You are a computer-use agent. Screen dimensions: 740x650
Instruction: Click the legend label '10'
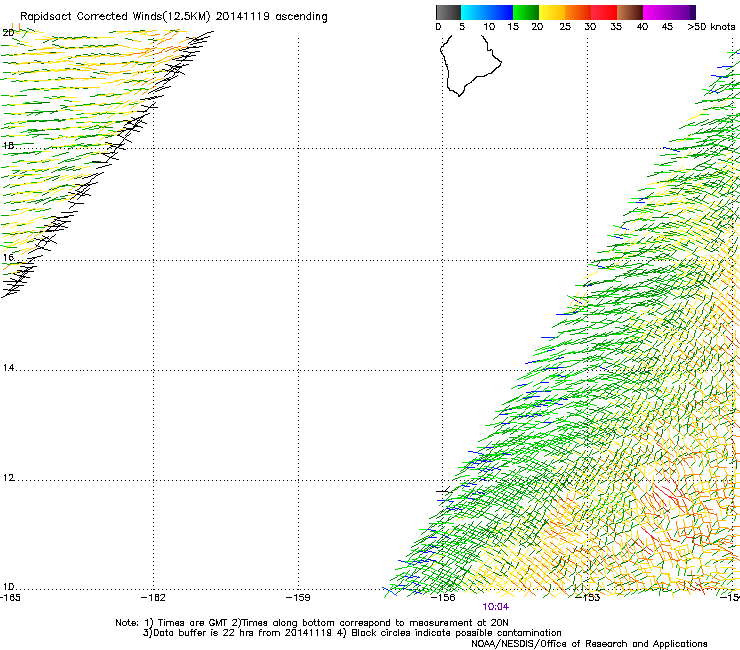[x=489, y=27]
